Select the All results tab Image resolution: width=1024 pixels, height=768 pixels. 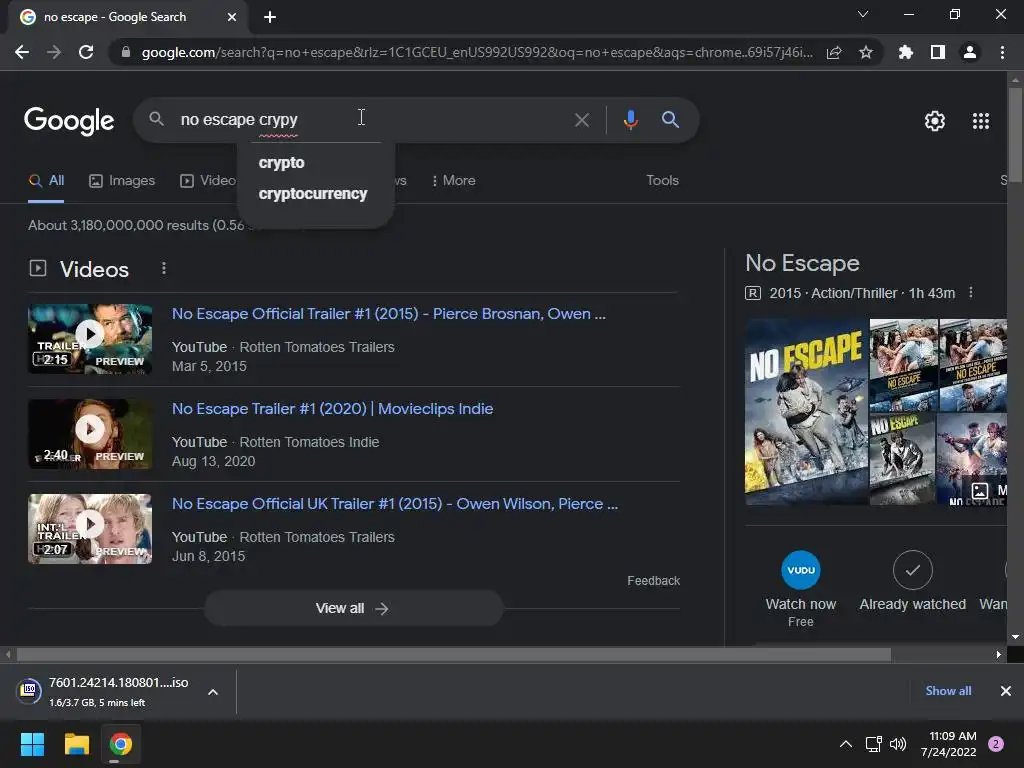(x=46, y=181)
